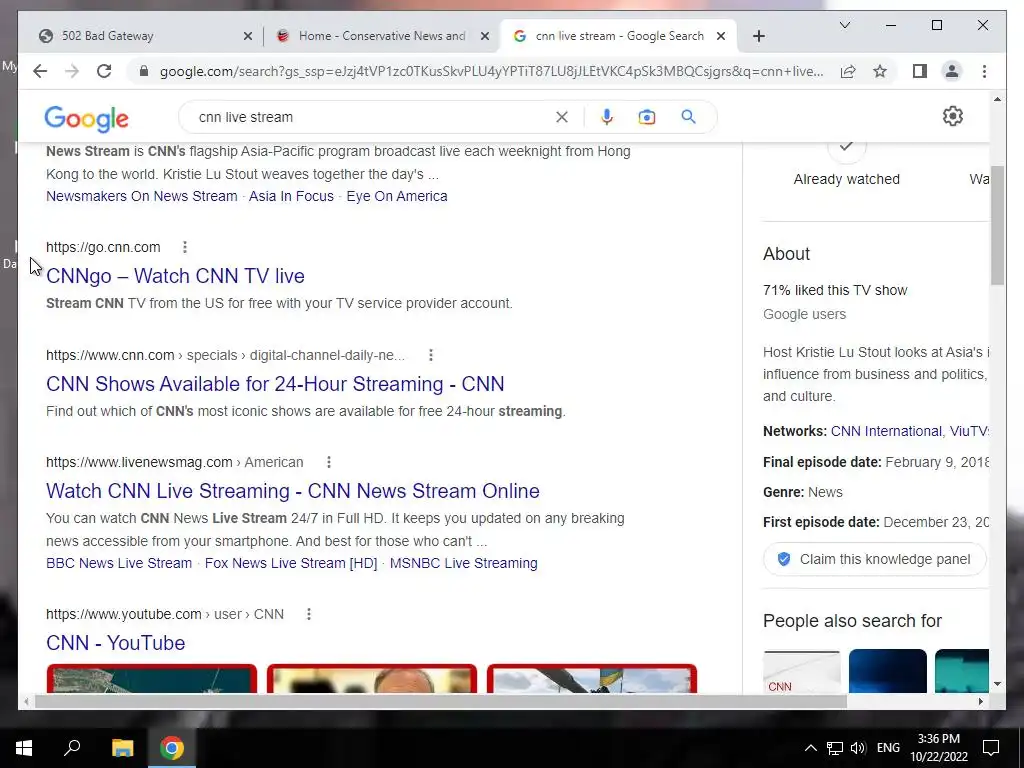The image size is (1024, 768).
Task: Click the vertical page scrollbar thumb
Action: click(997, 225)
